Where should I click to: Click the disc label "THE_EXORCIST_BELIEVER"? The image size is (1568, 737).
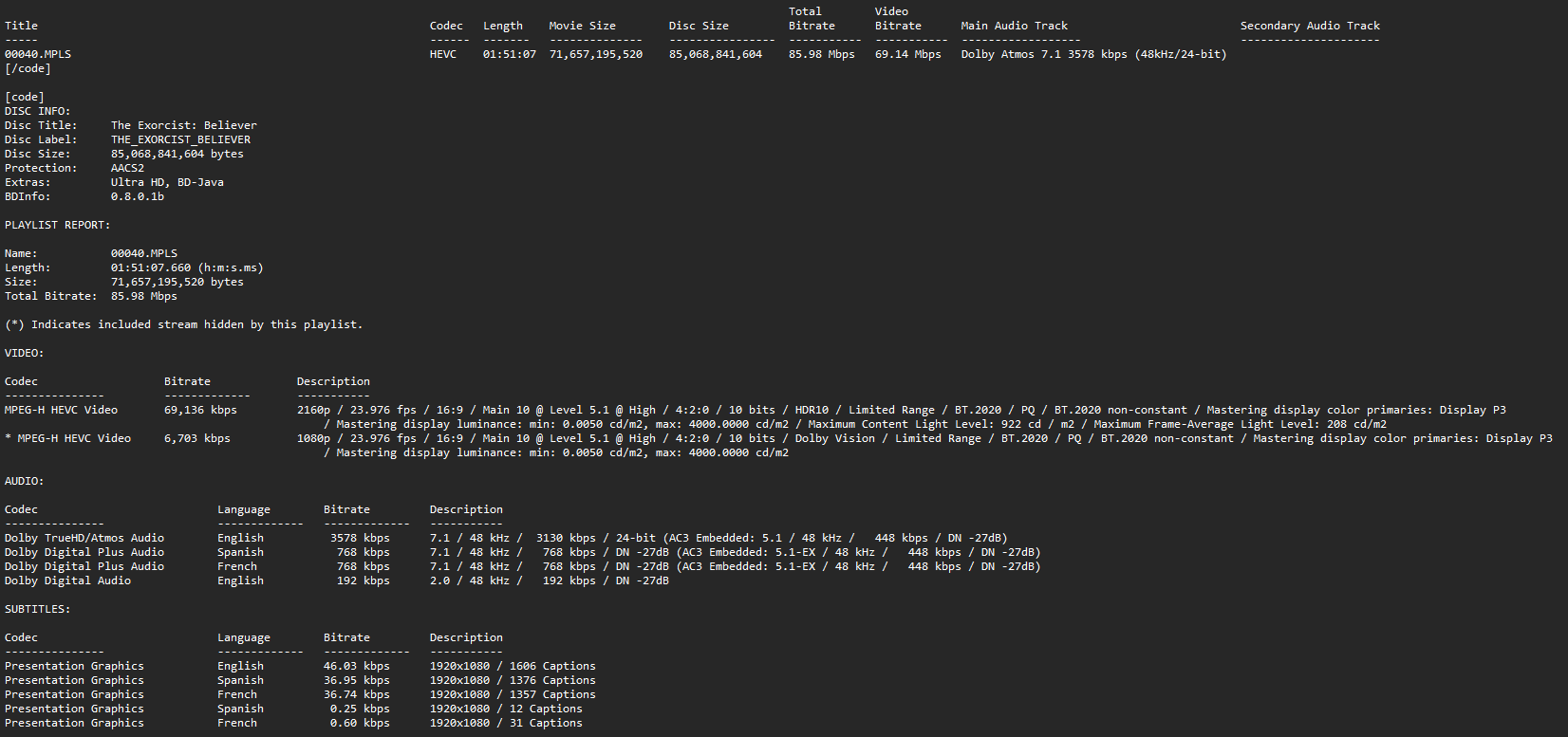180,139
